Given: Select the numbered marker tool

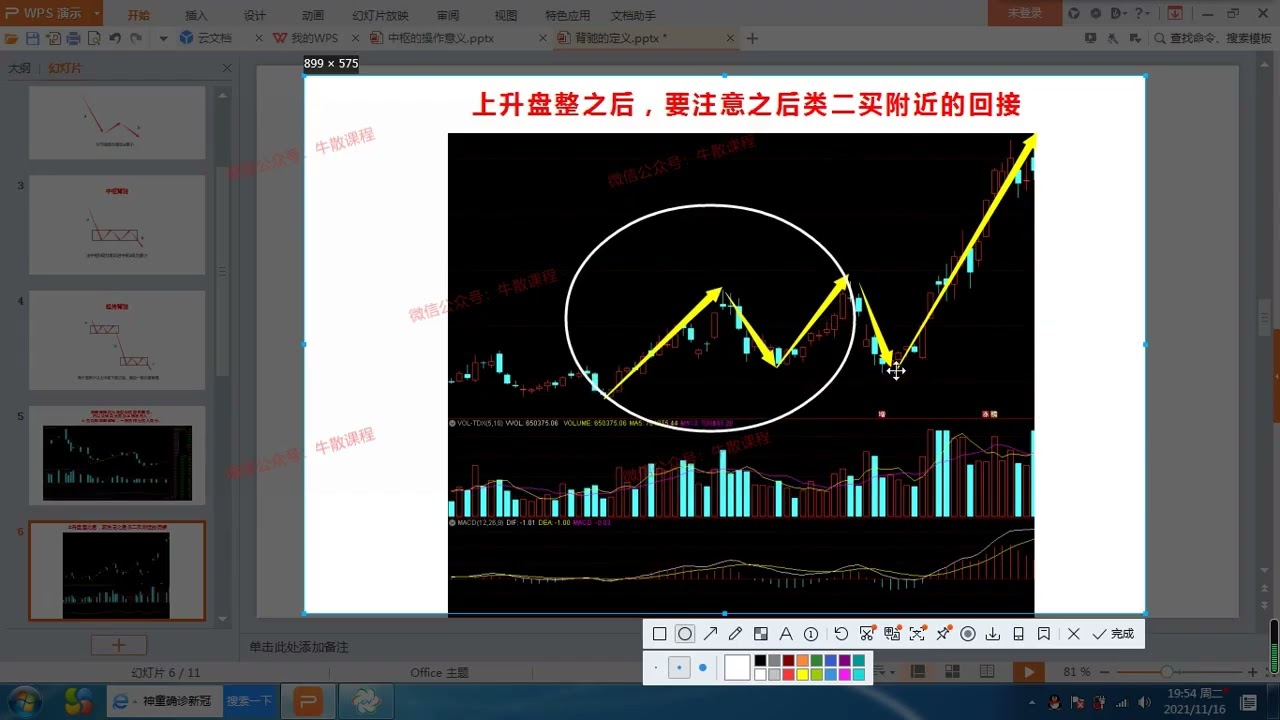Looking at the screenshot, I should point(811,634).
